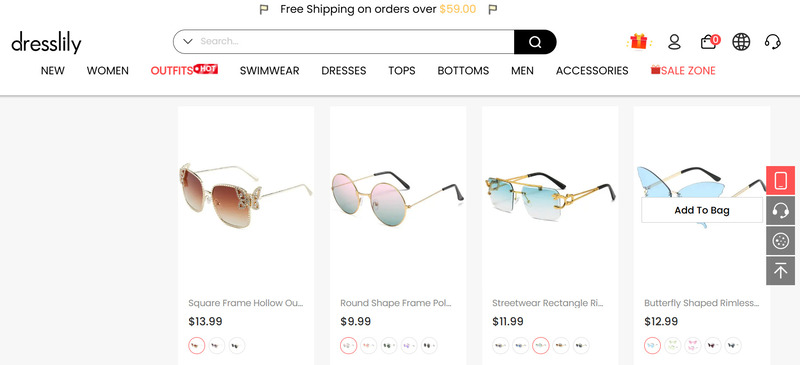
Task: Open the gift box promotions icon
Action: [639, 41]
